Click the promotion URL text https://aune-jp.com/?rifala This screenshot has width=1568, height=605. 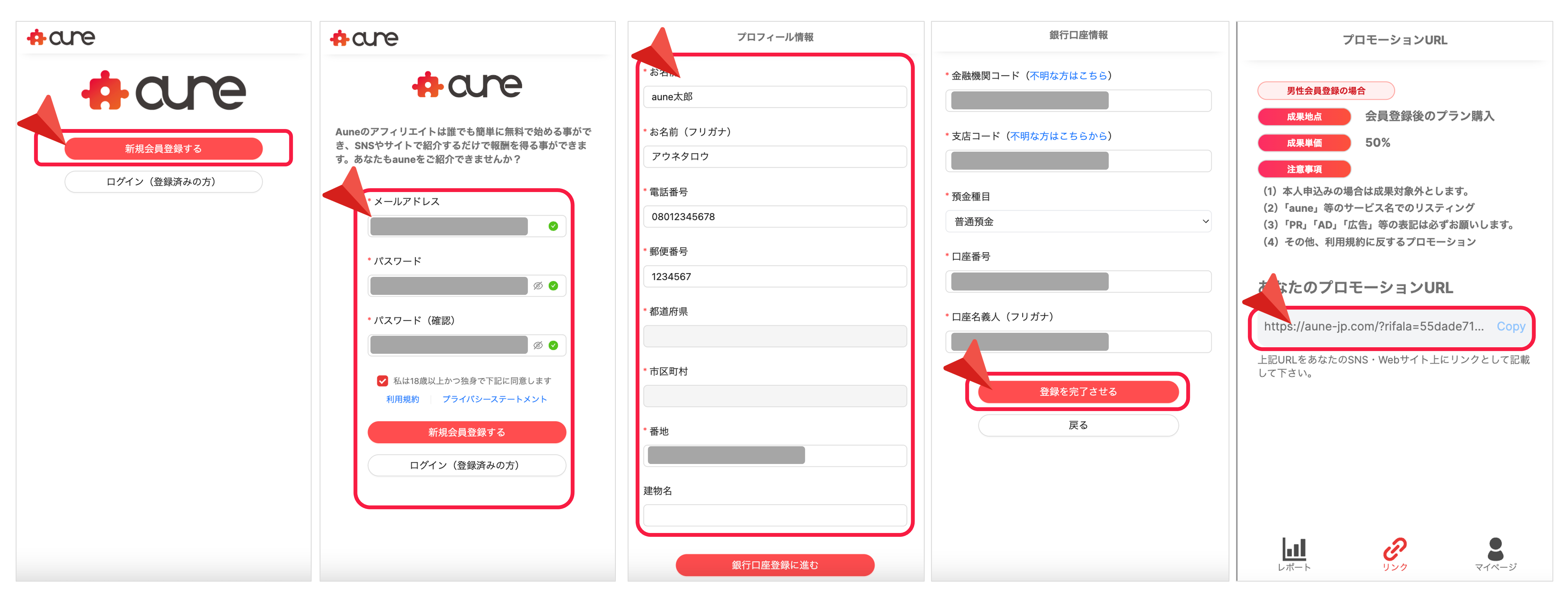click(x=1373, y=326)
